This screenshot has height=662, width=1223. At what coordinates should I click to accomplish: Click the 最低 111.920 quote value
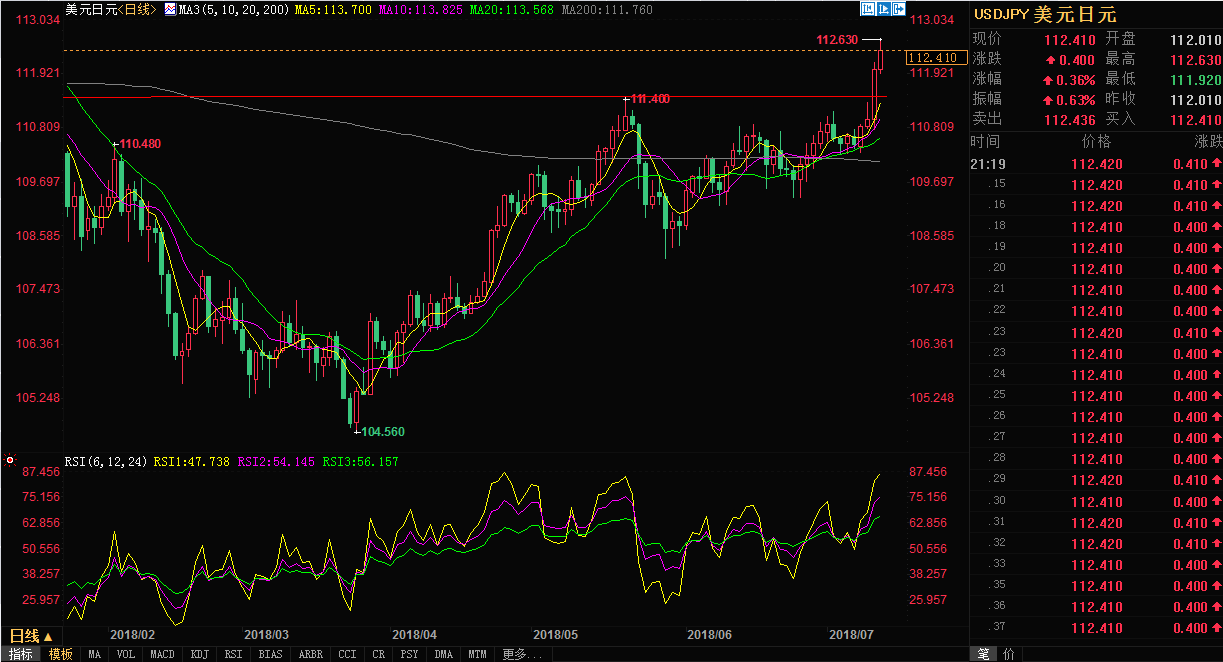(x=1196, y=79)
